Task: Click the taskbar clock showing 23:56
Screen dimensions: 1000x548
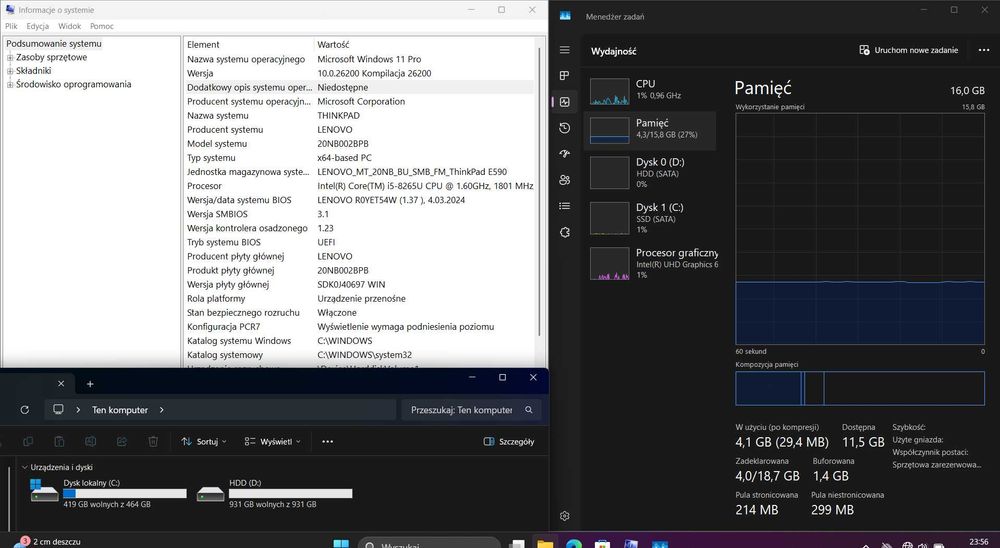Action: [x=978, y=542]
